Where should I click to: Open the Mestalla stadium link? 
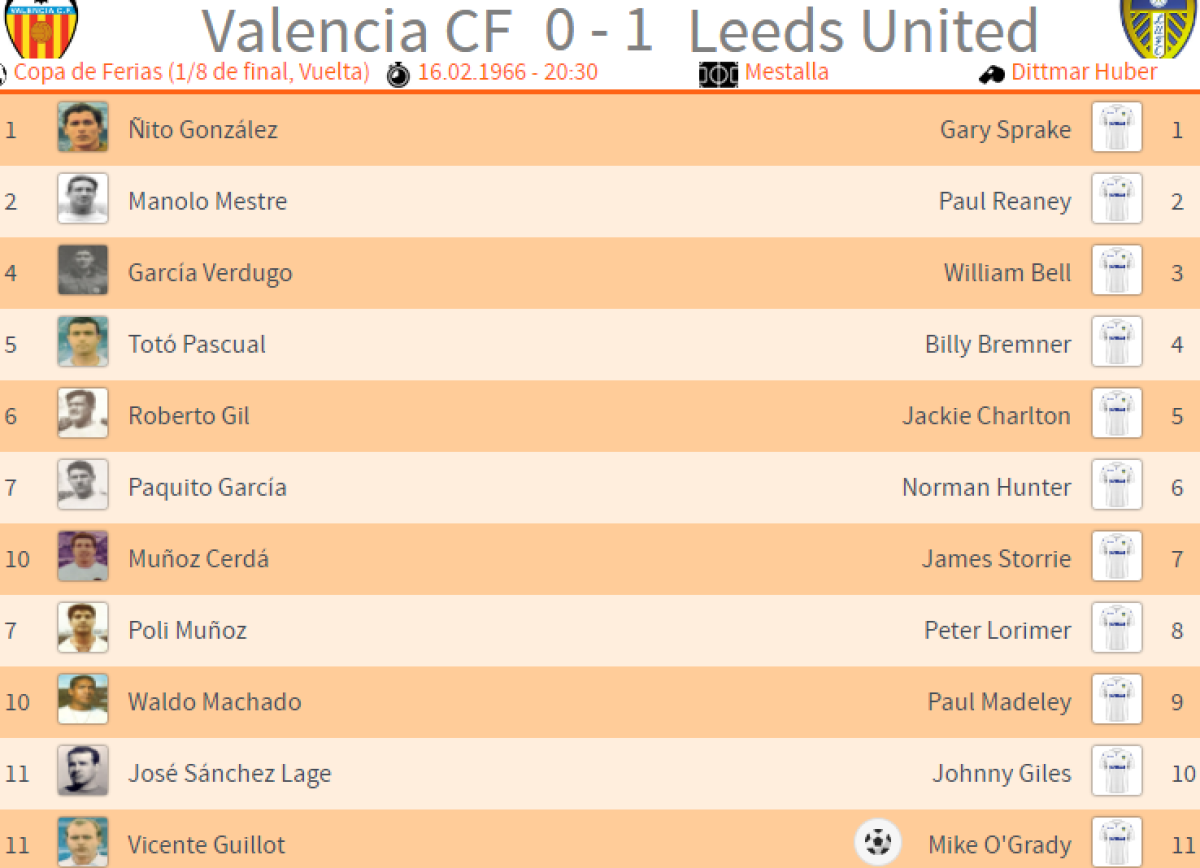pyautogui.click(x=786, y=73)
